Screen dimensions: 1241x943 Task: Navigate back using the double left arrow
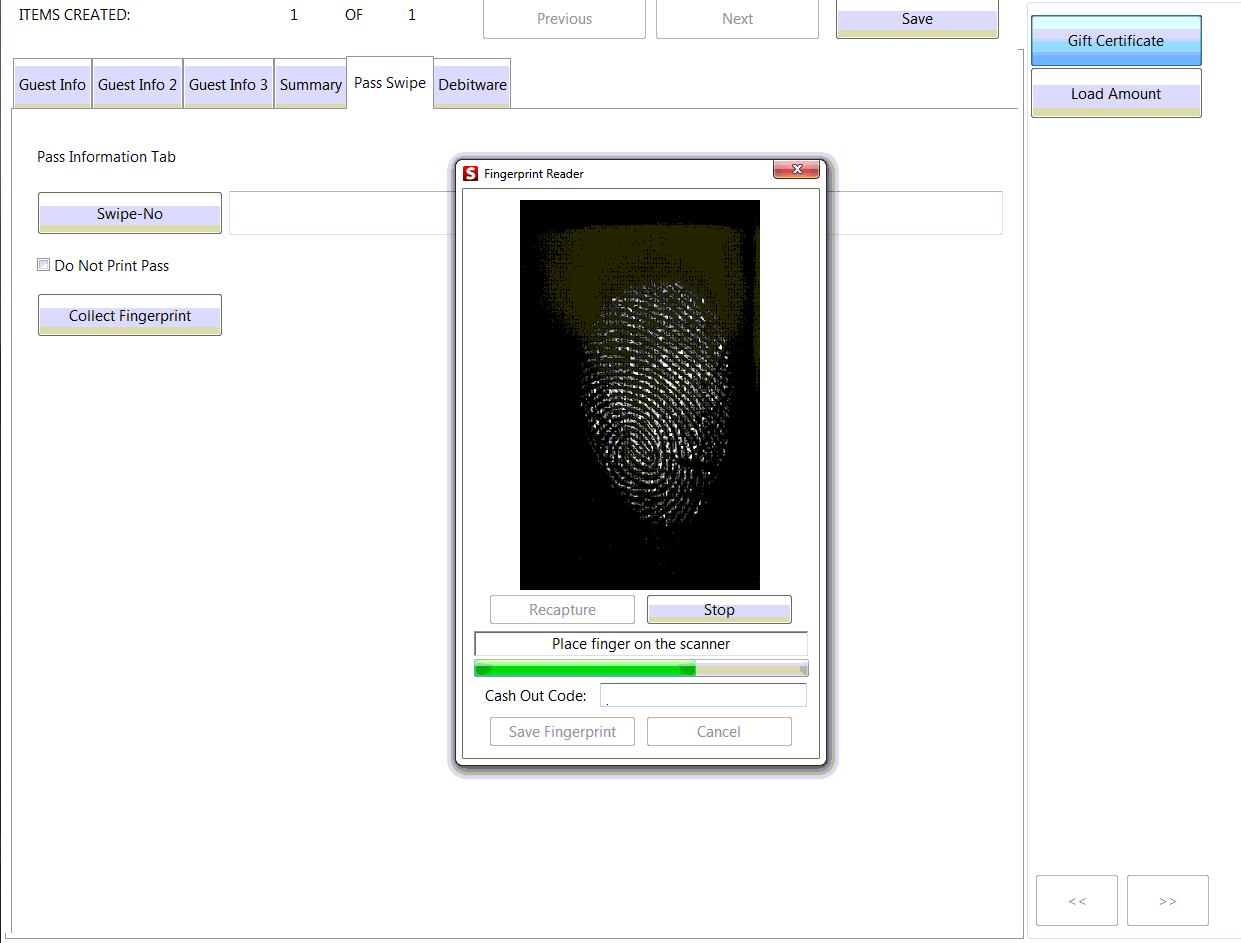tap(1076, 900)
